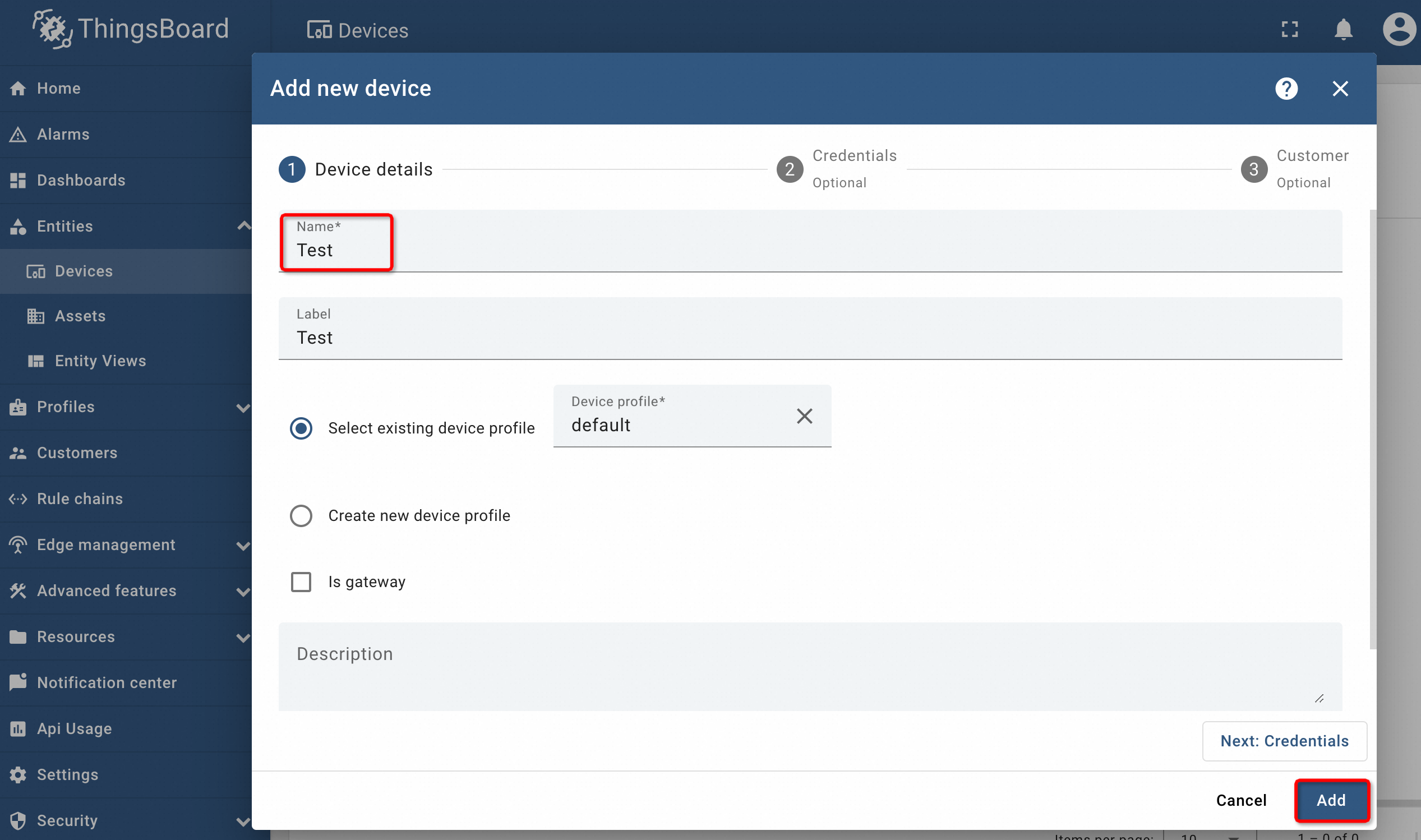Open user account avatar icon
The image size is (1421, 840).
coord(1399,29)
